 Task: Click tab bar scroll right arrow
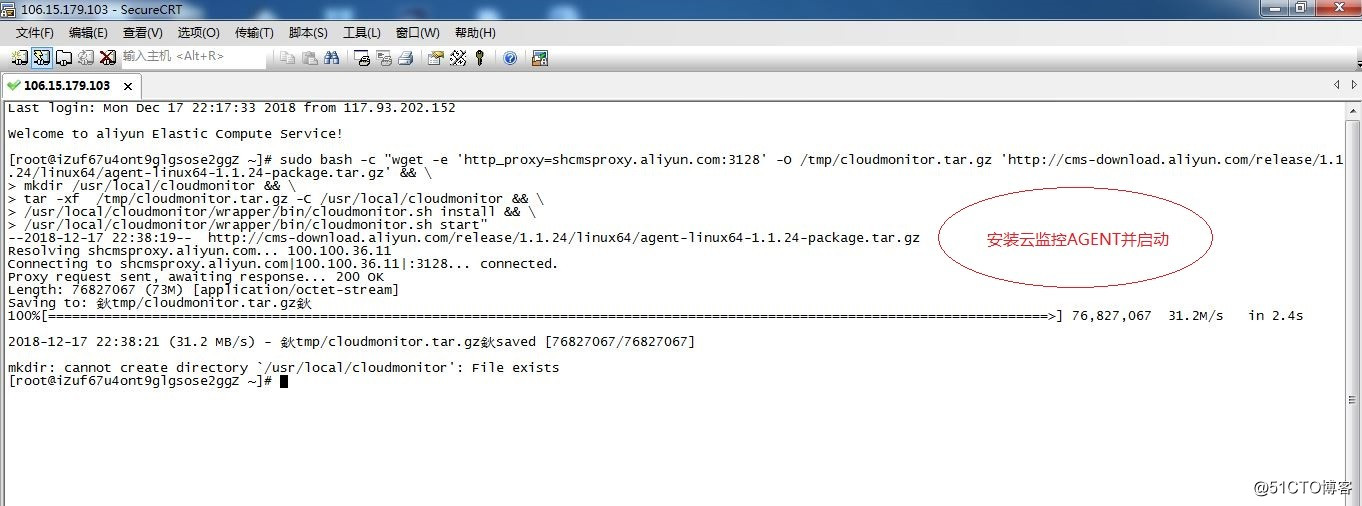(1352, 86)
